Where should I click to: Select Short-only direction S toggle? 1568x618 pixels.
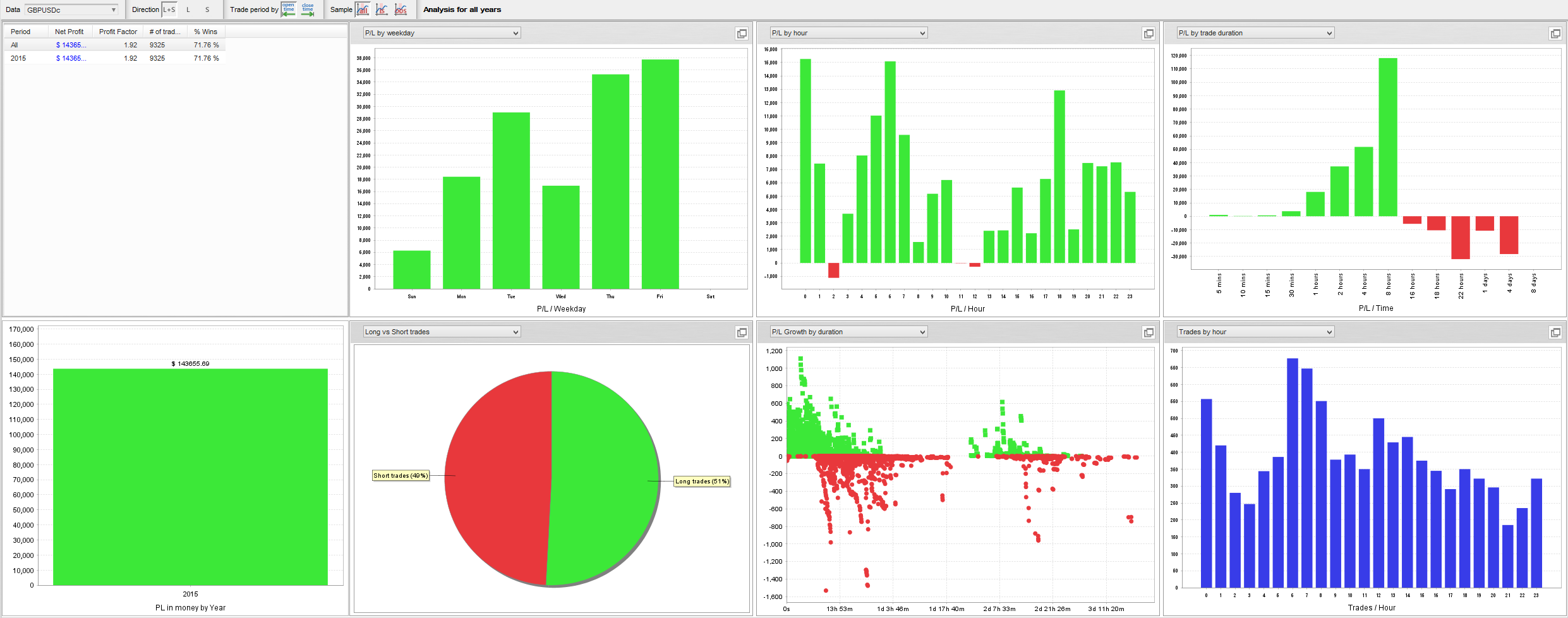click(x=207, y=9)
